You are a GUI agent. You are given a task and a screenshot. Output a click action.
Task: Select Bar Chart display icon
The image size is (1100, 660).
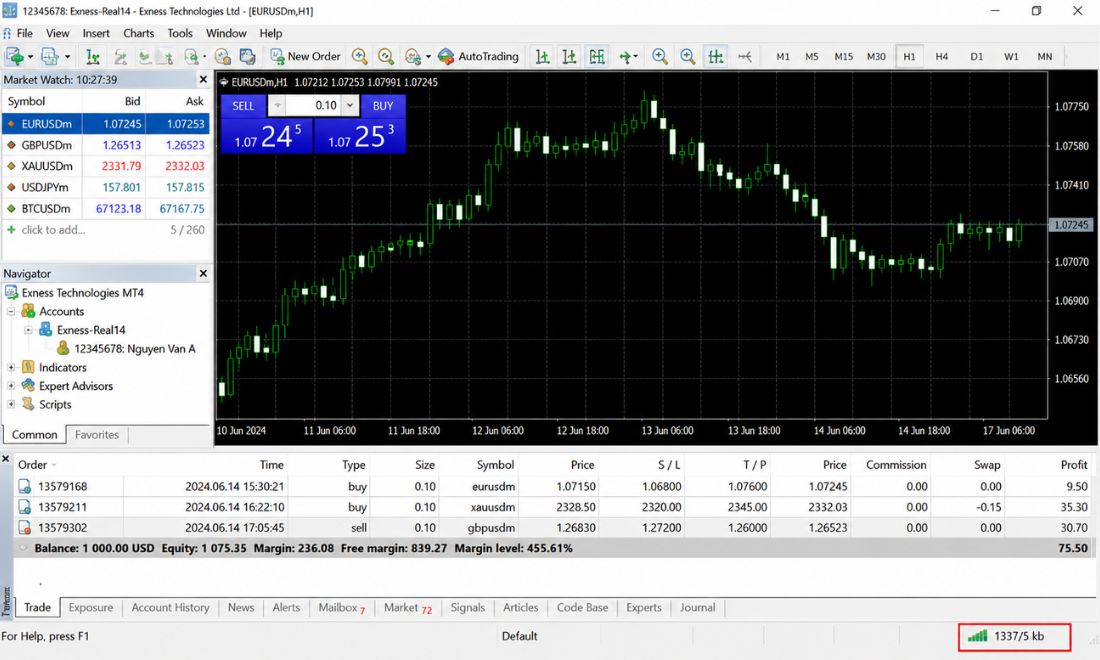pos(542,56)
